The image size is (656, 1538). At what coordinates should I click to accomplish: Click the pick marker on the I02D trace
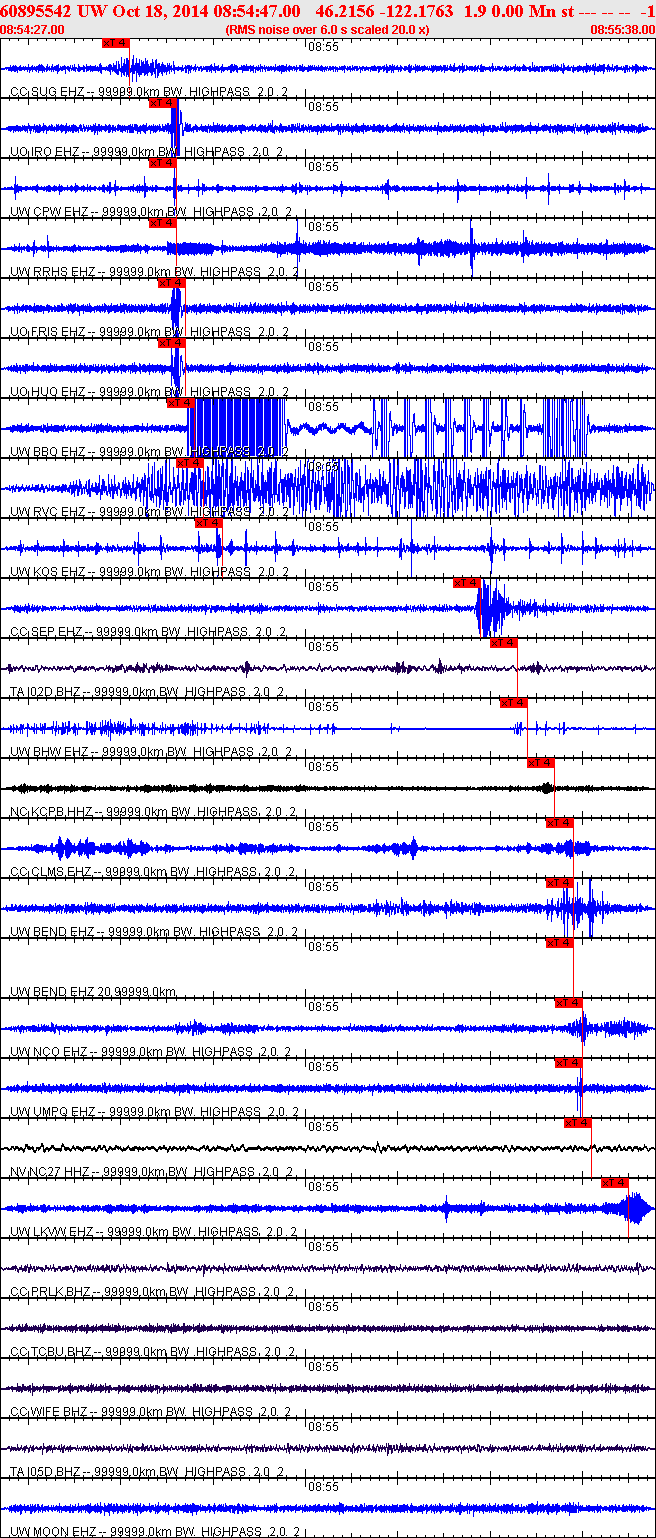point(503,643)
